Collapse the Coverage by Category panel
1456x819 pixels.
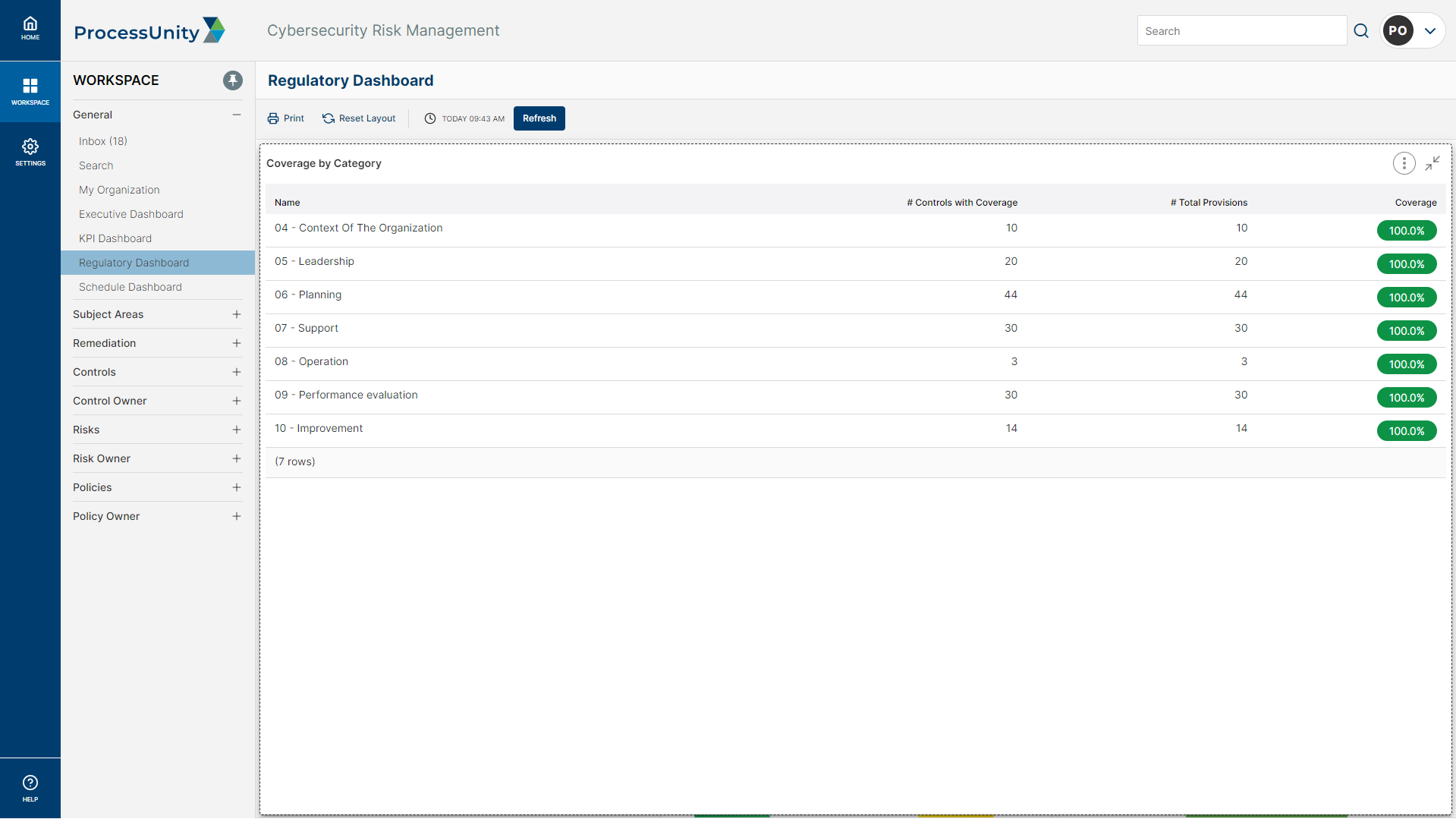pyautogui.click(x=1432, y=163)
